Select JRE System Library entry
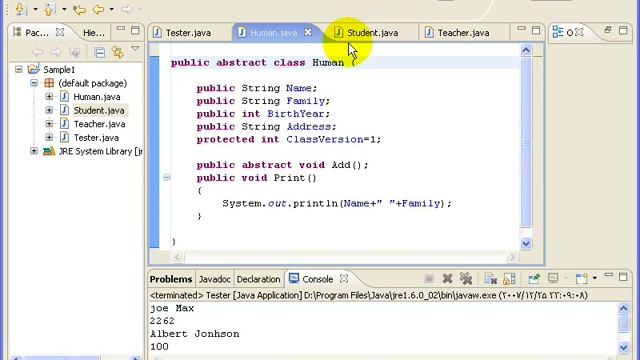Screen dimensions: 640x360 [100, 151]
